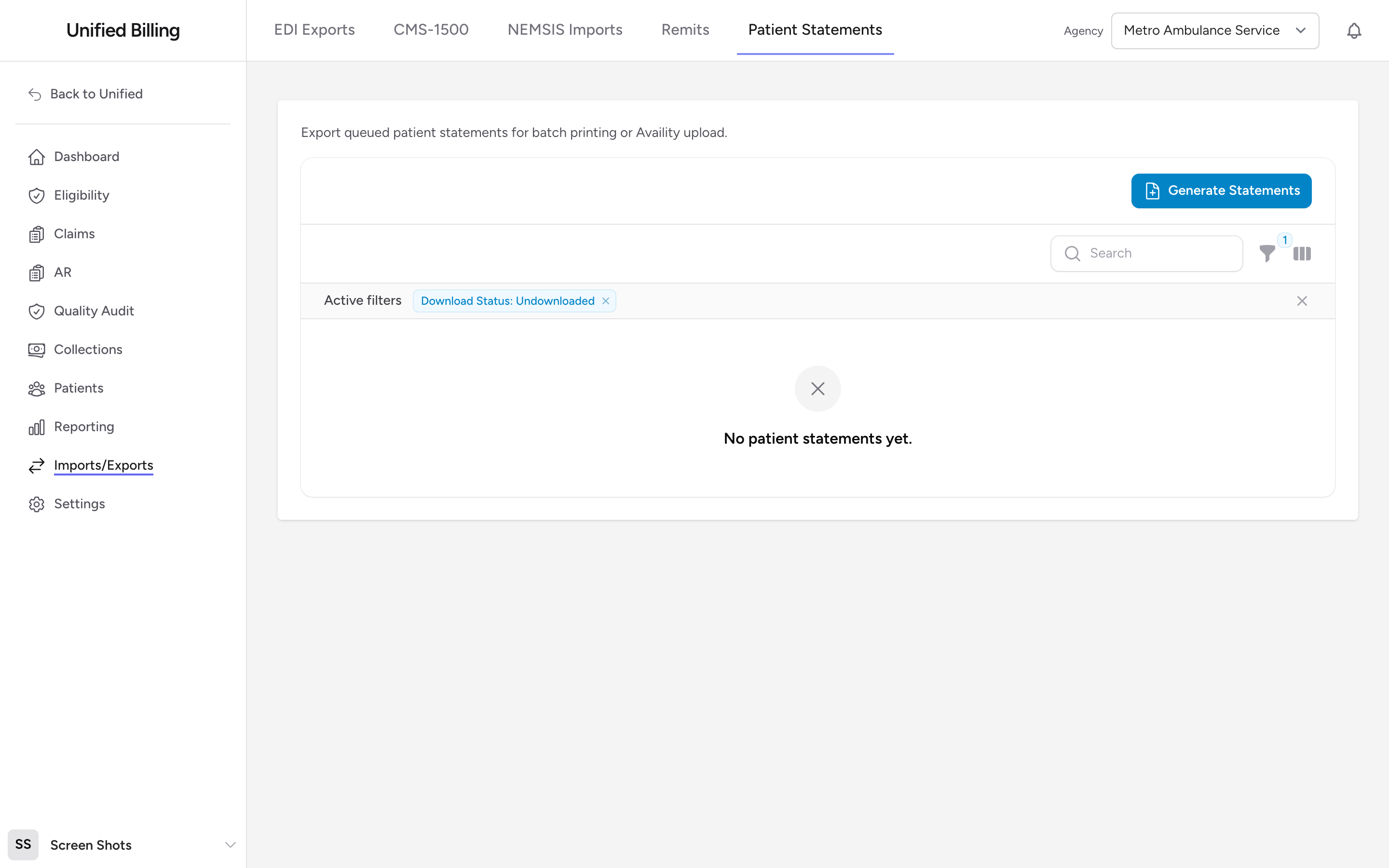Open Reporting section
The height and width of the screenshot is (868, 1389).
84,427
